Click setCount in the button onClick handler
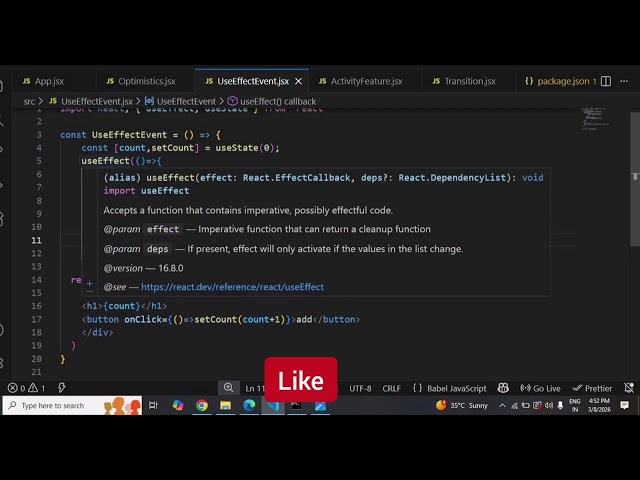 click(x=216, y=319)
